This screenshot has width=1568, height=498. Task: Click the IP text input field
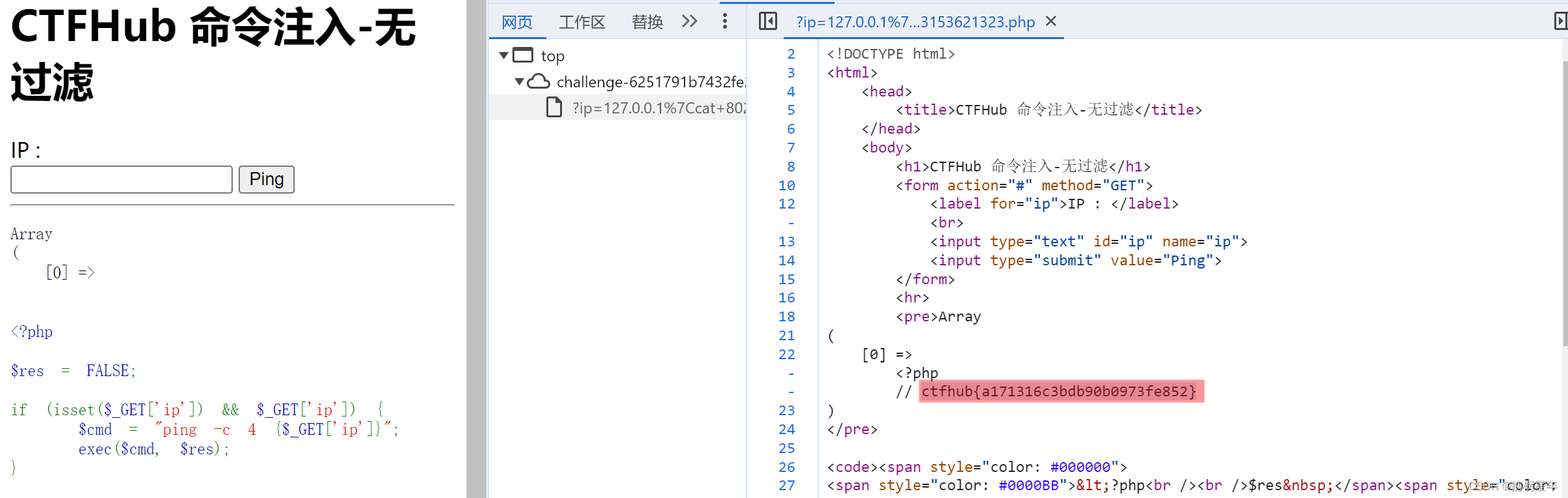pos(121,179)
